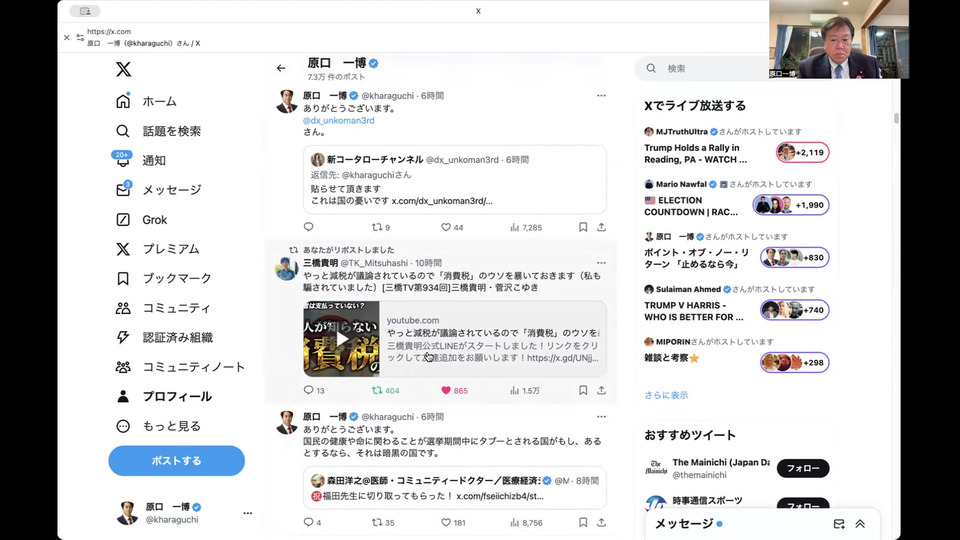Image resolution: width=960 pixels, height=540 pixels.
Task: Expand the メッセージ drawer
Action: coord(860,523)
